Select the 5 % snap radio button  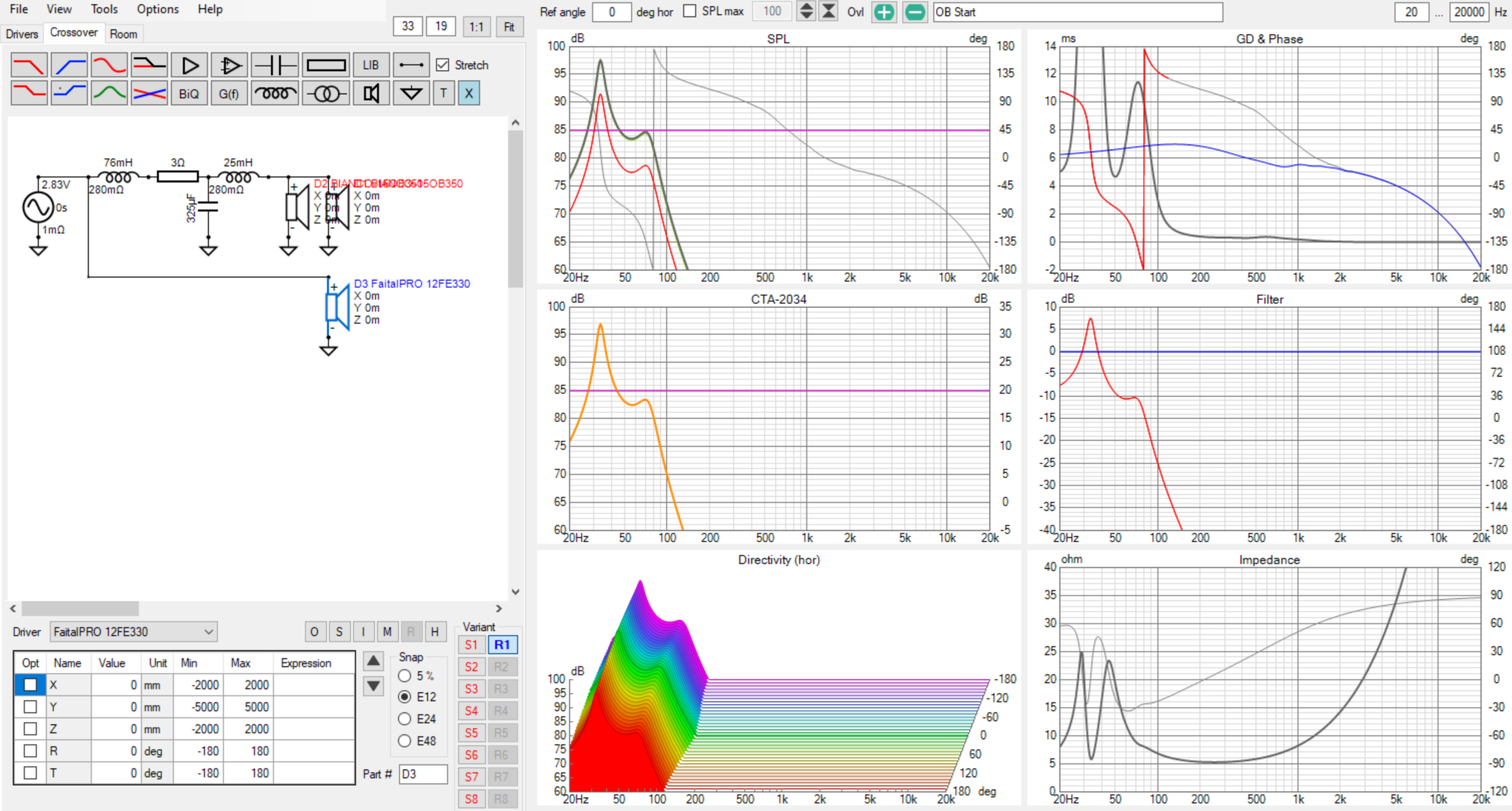coord(405,676)
